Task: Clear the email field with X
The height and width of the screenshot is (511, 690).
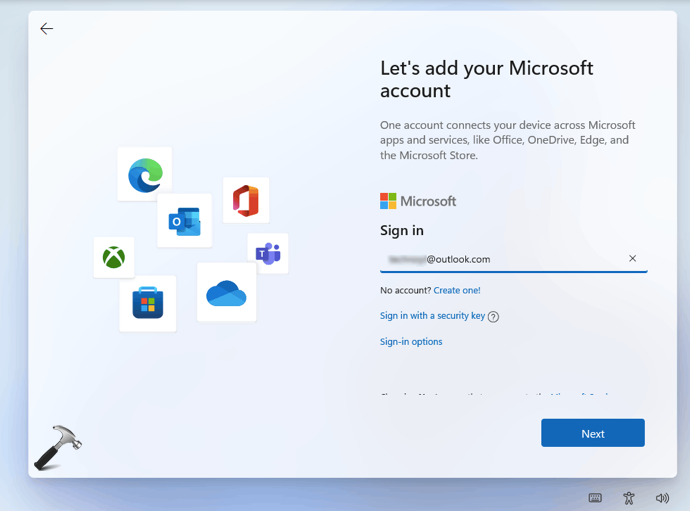Action: click(x=632, y=259)
